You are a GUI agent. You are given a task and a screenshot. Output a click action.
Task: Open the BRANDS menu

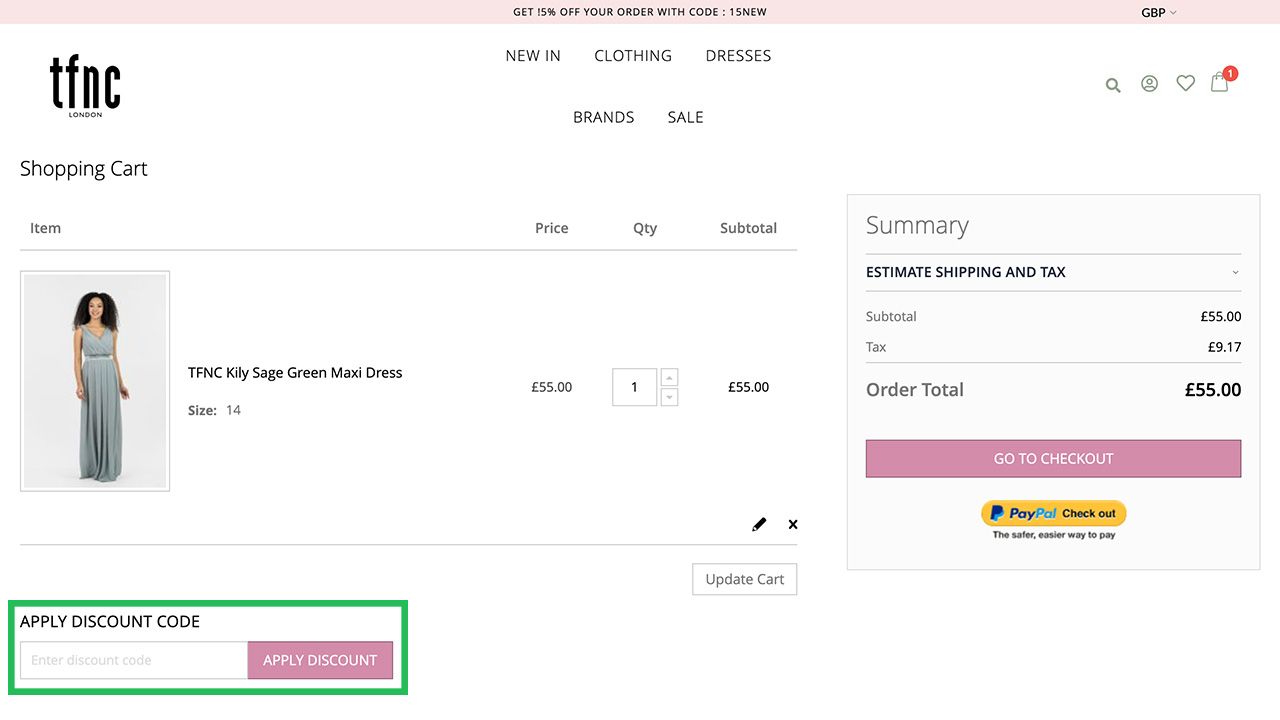(x=604, y=117)
